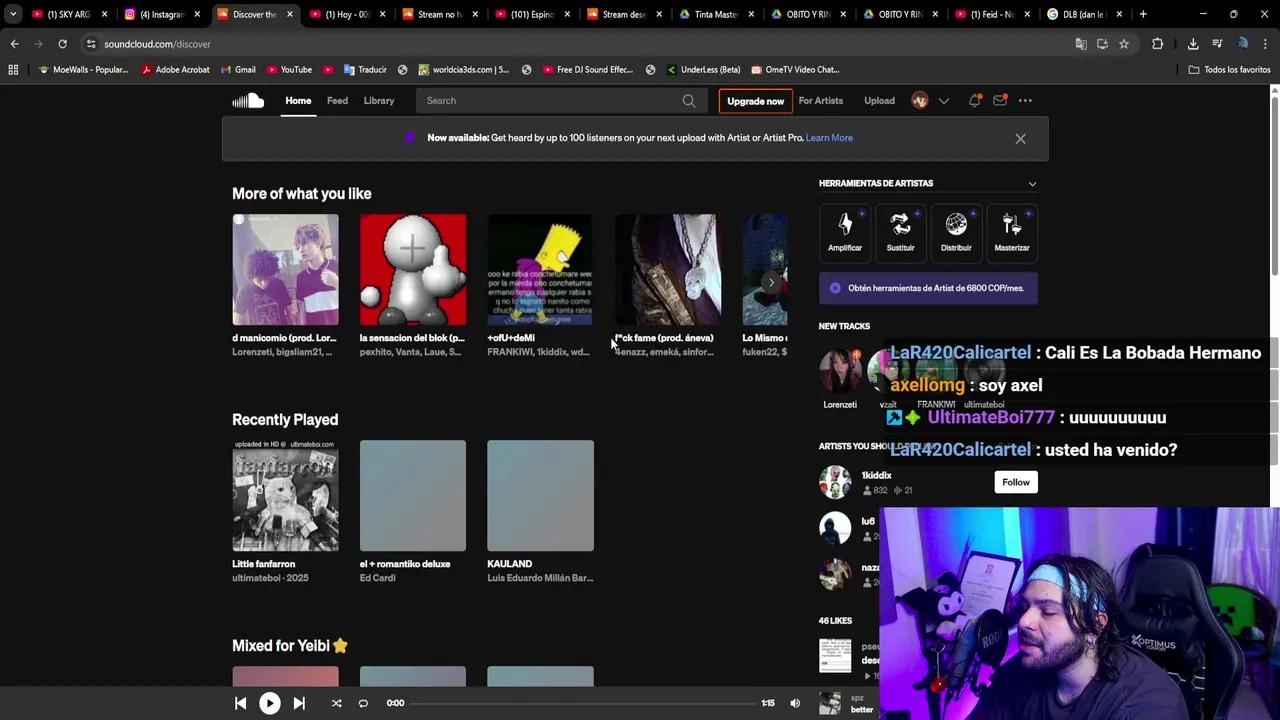
Task: Dismiss the Now available banner
Action: (1020, 139)
